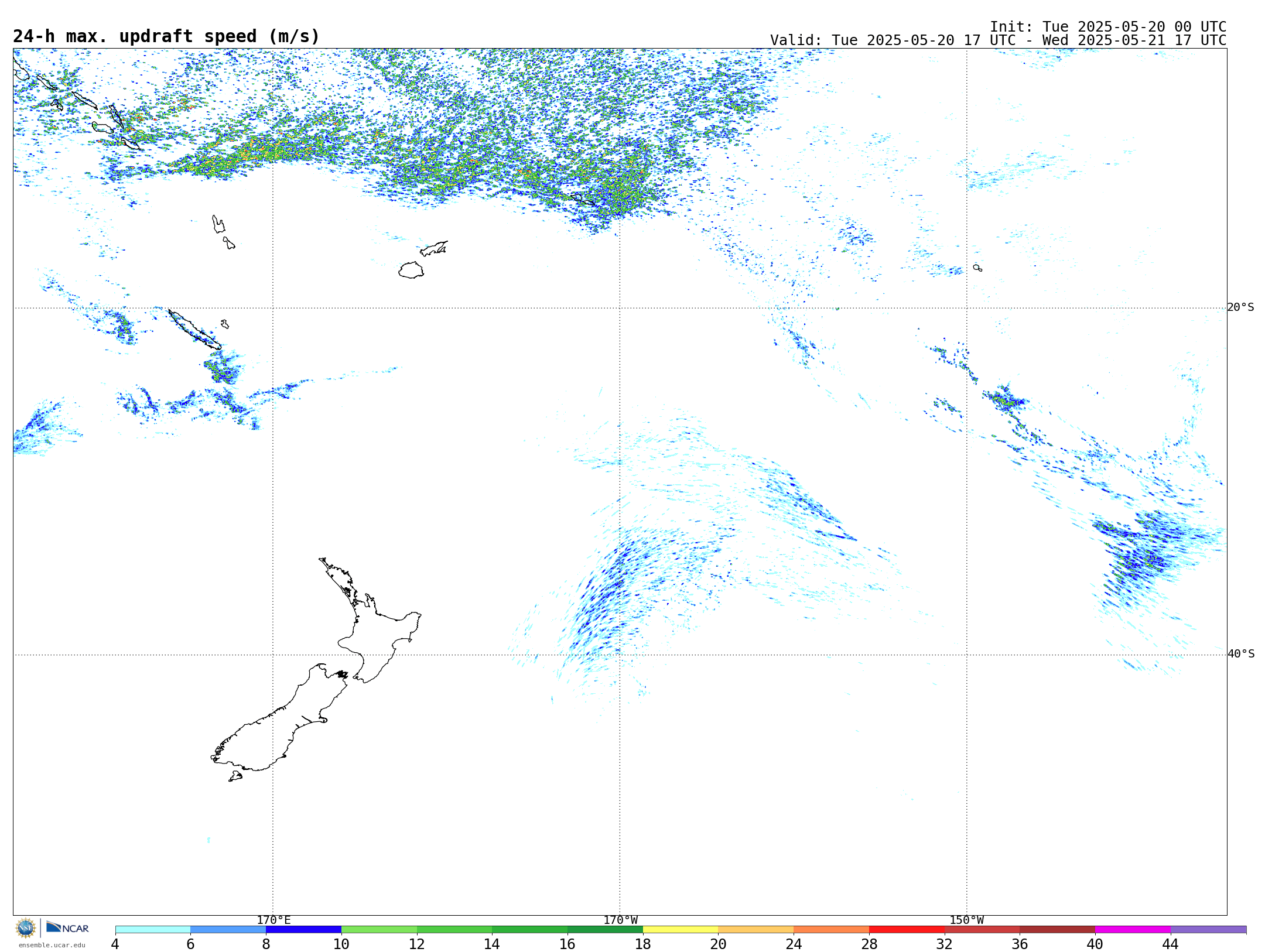The height and width of the screenshot is (952, 1265).
Task: Select the light cyan 4–6 color swatch
Action: click(153, 930)
